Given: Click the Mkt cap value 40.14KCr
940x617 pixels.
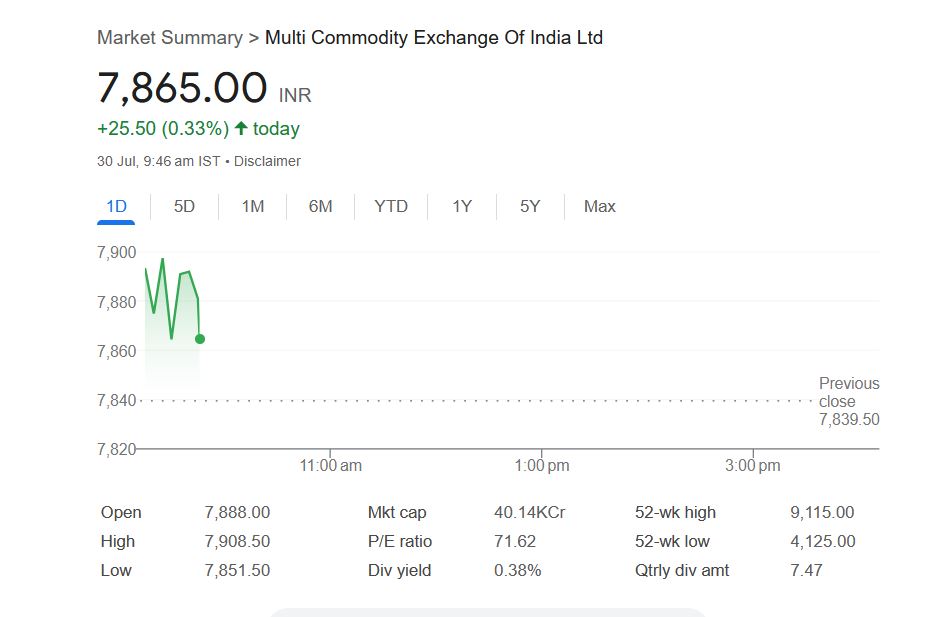Looking at the screenshot, I should tap(529, 512).
